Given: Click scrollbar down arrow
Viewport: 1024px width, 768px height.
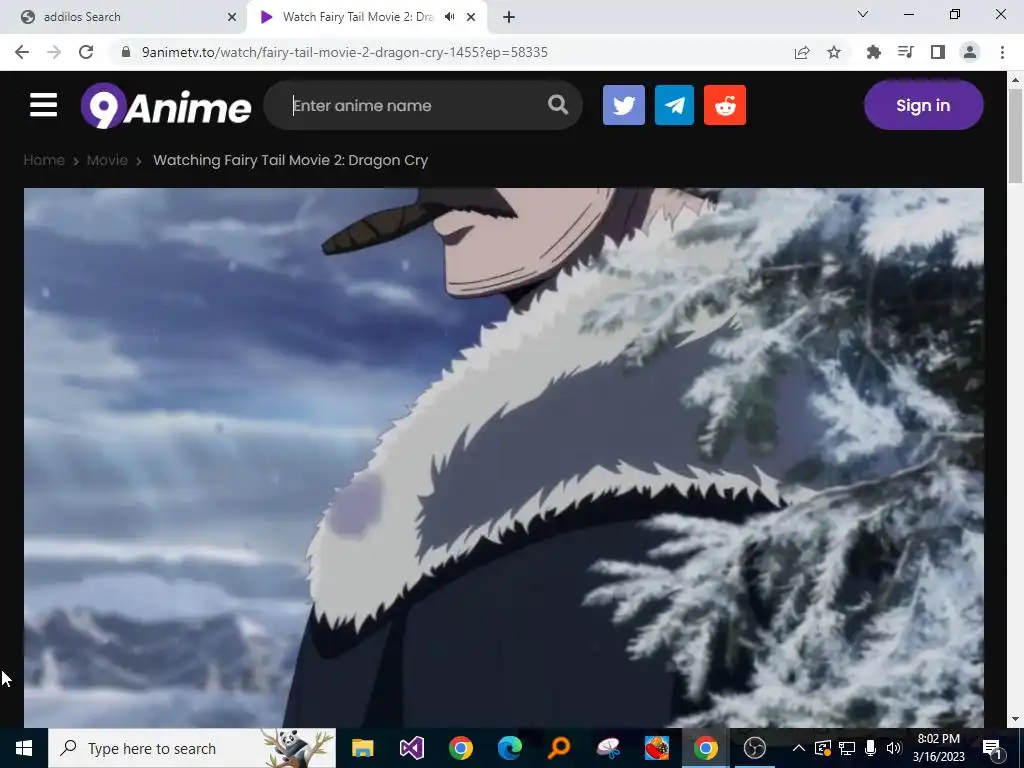Looking at the screenshot, I should tap(1015, 720).
